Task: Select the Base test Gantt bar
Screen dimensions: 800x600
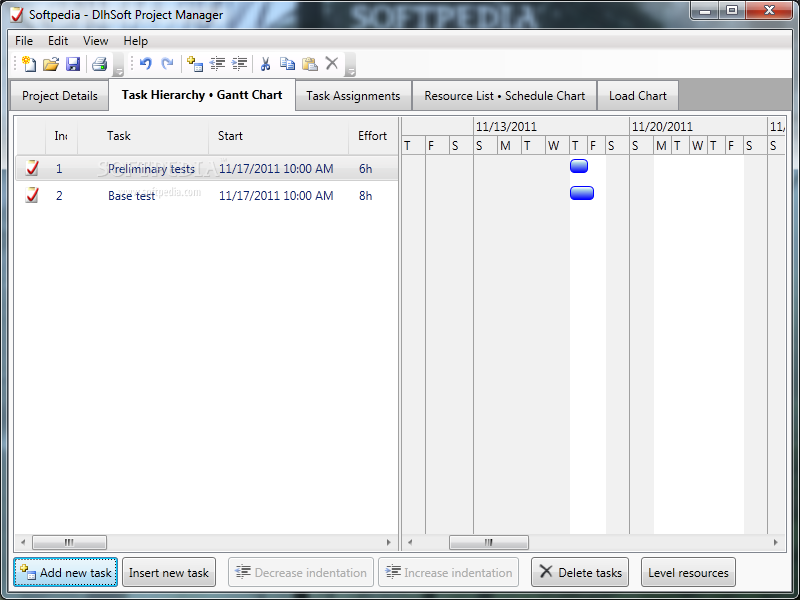Action: 582,193
